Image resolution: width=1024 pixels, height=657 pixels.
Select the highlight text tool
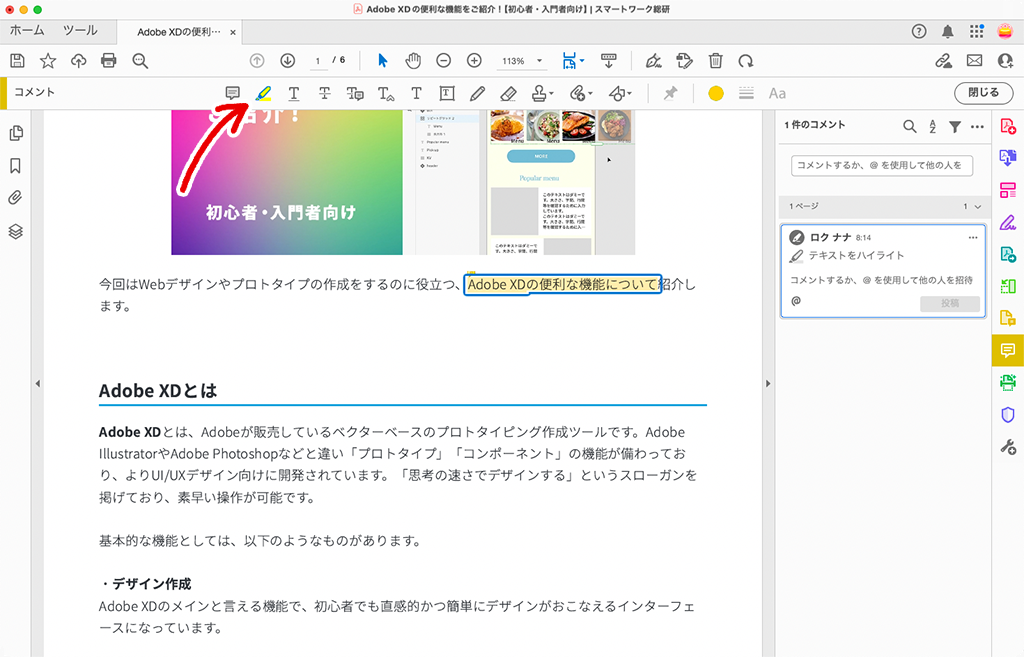pos(263,93)
